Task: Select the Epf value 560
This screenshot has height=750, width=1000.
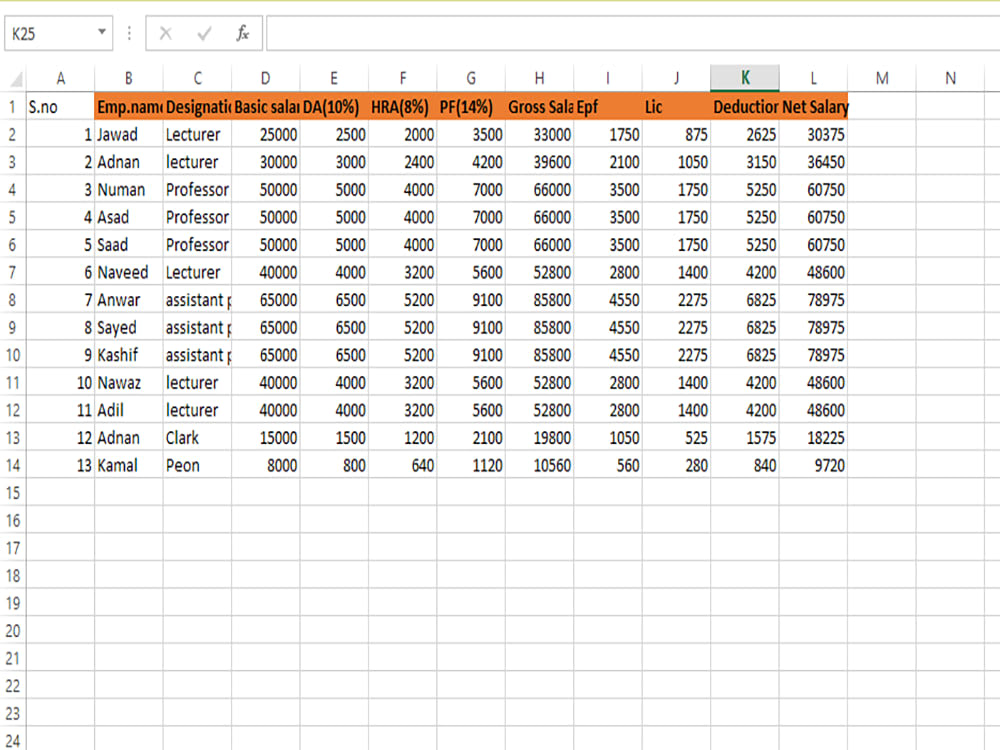Action: [x=608, y=466]
